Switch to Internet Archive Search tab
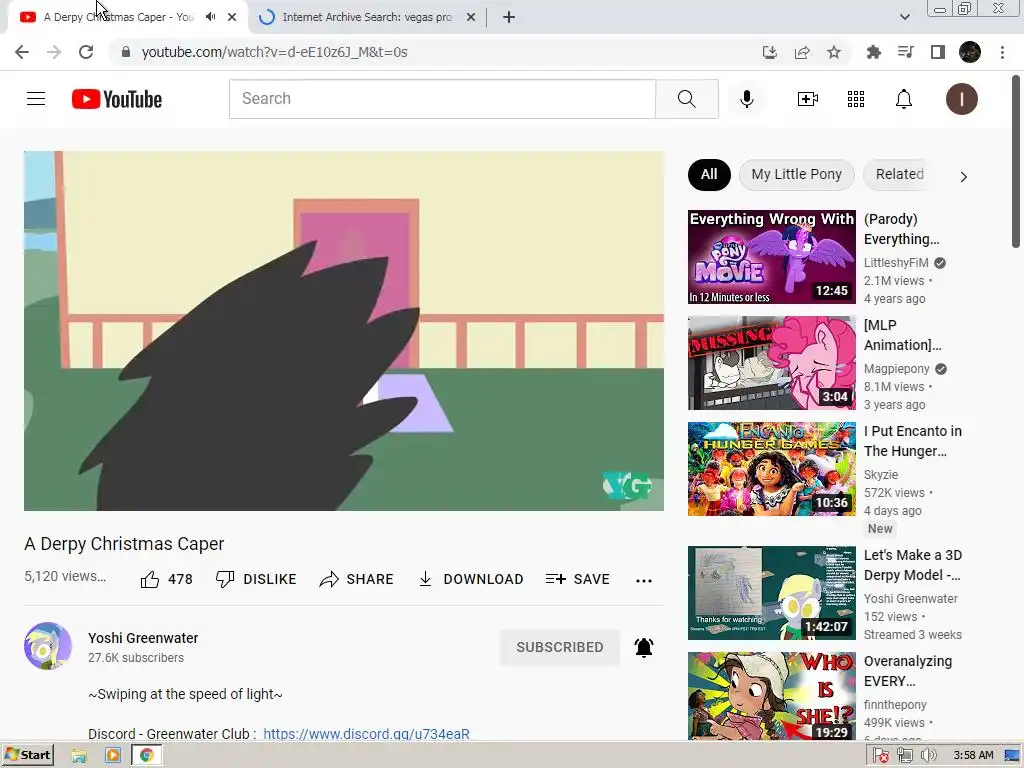Screen dimensions: 1024x768 coord(367,17)
